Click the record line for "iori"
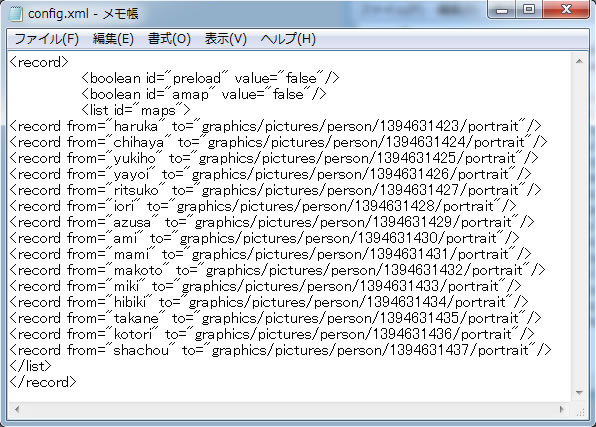 pos(263,206)
